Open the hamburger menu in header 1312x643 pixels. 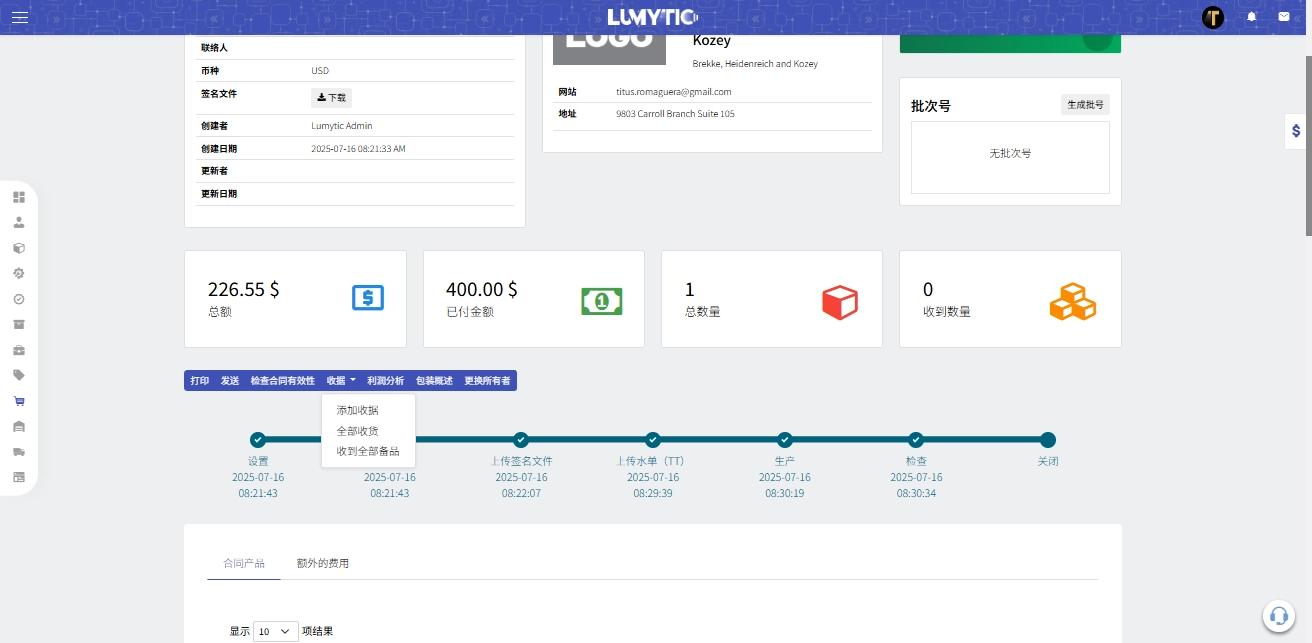[20, 17]
